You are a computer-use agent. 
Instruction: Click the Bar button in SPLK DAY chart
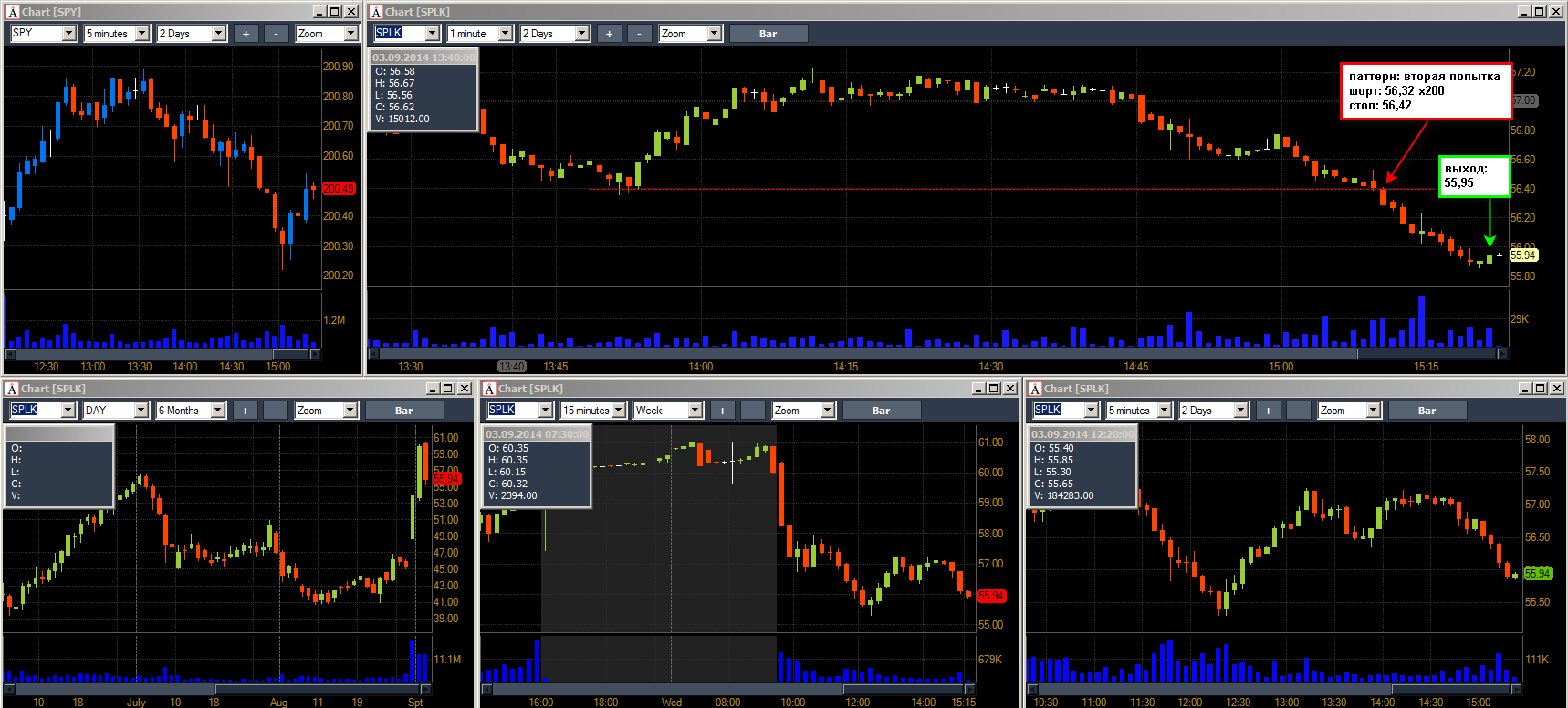coord(404,411)
